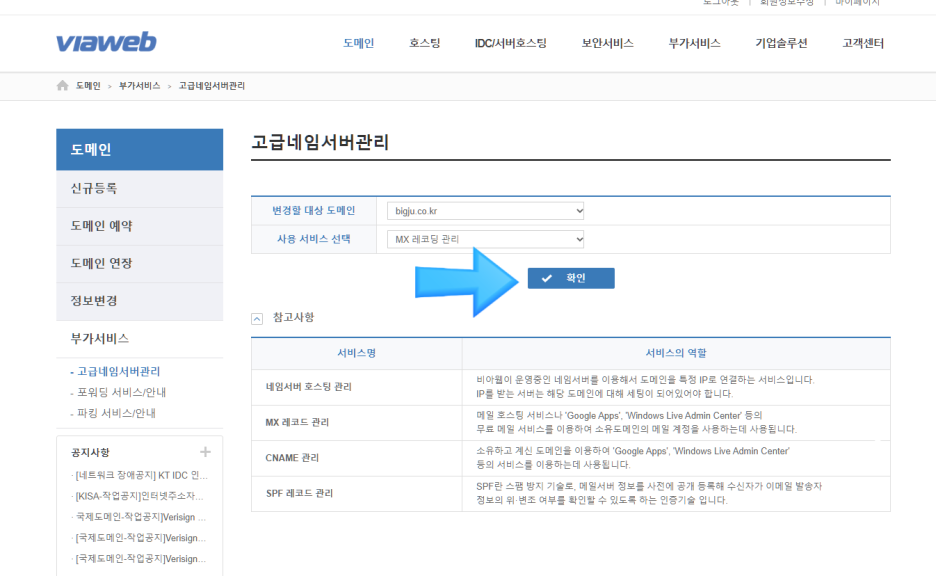The width and height of the screenshot is (936, 576).
Task: Click the viaweb logo
Action: click(106, 42)
